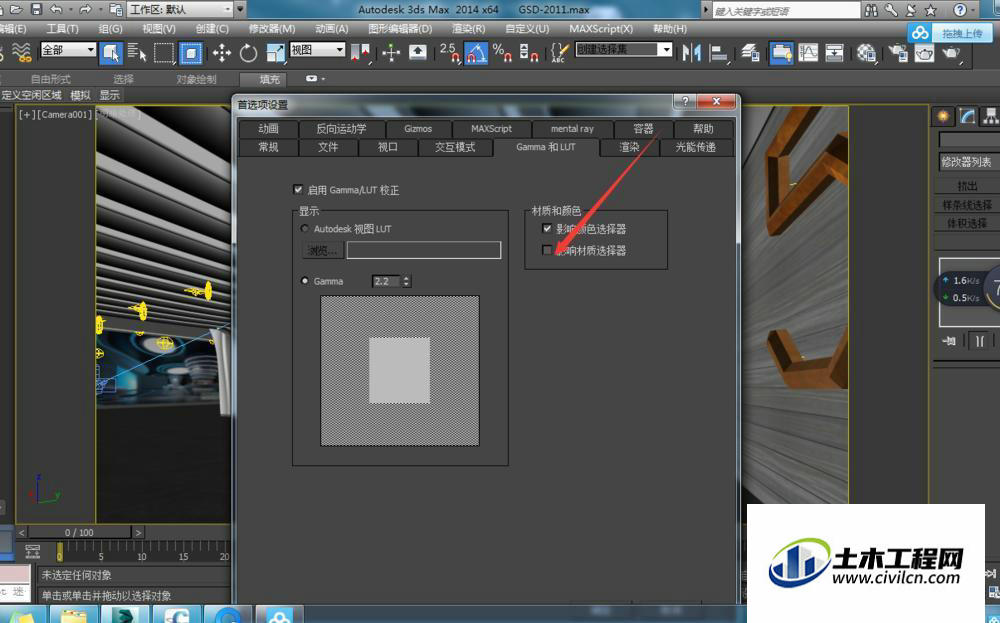The image size is (1000, 623).
Task: Choose Rectangular Selection Region icon
Action: [x=164, y=53]
